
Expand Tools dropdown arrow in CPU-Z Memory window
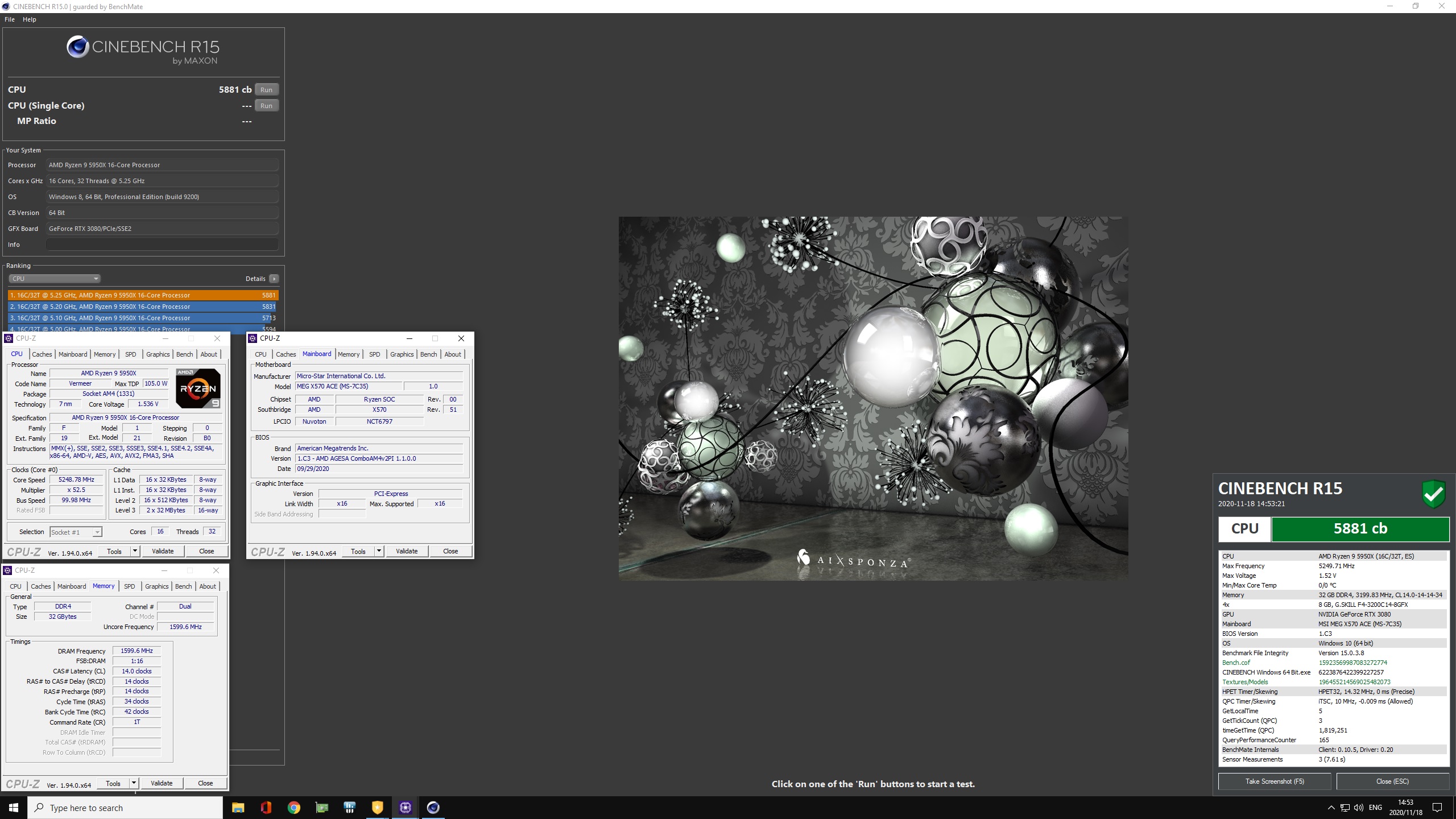134,783
